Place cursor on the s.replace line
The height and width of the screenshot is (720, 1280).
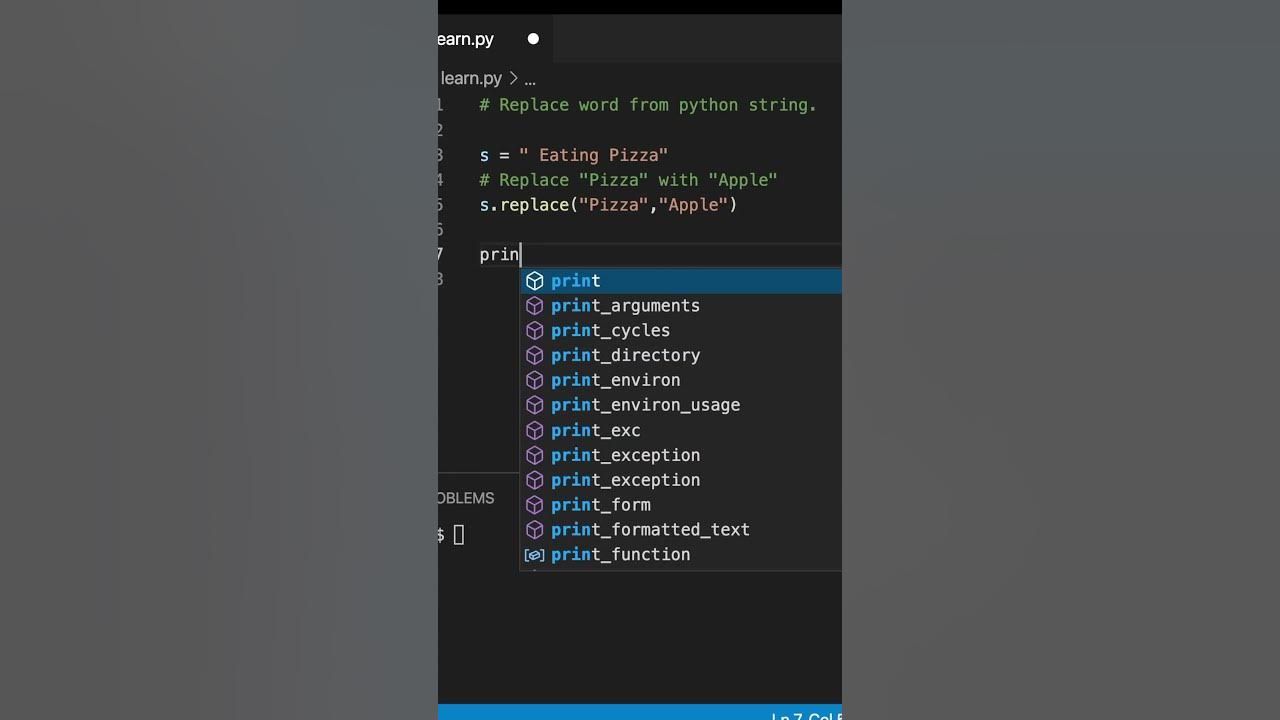608,205
